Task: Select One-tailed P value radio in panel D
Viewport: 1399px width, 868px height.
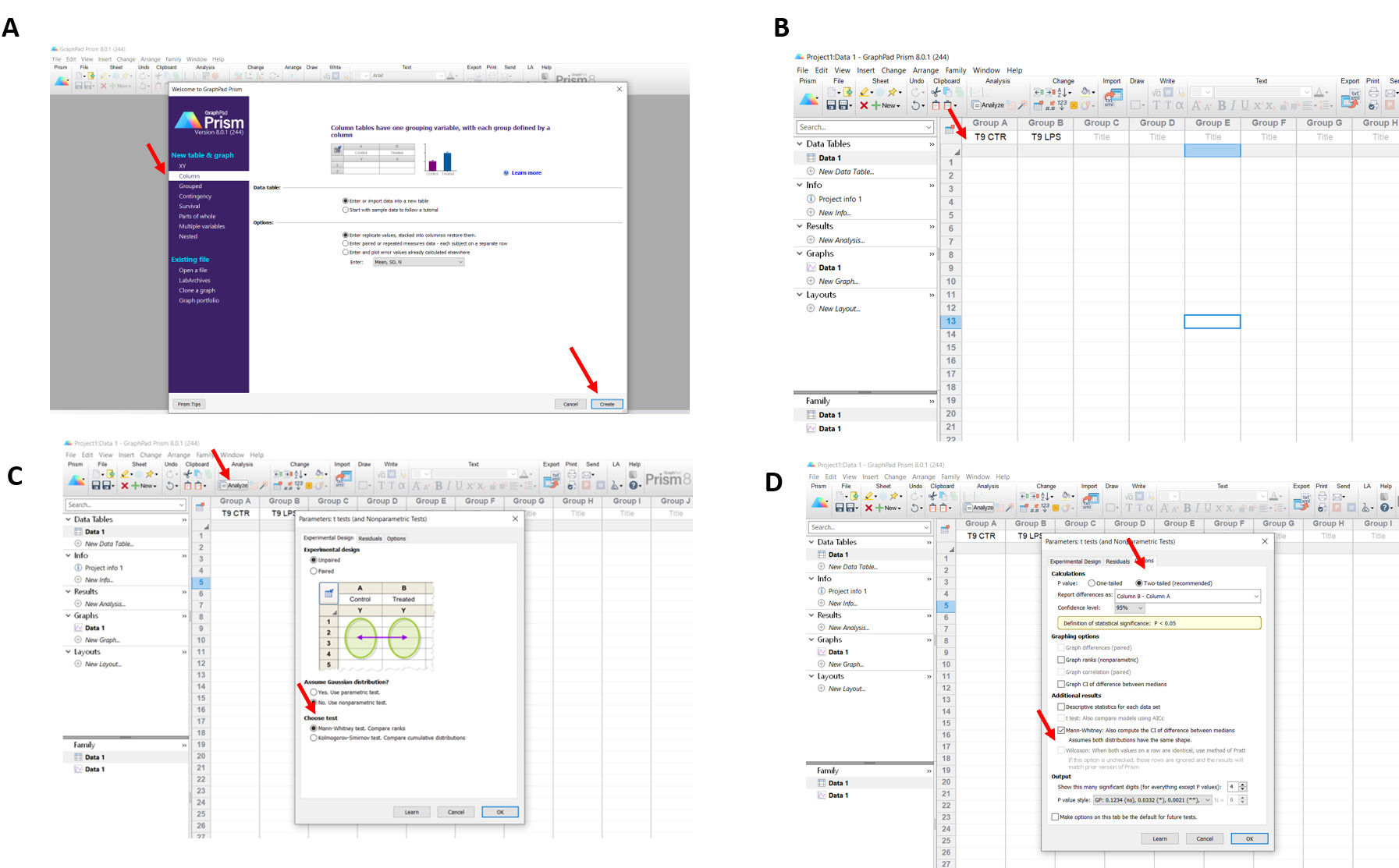Action: coord(1092,583)
